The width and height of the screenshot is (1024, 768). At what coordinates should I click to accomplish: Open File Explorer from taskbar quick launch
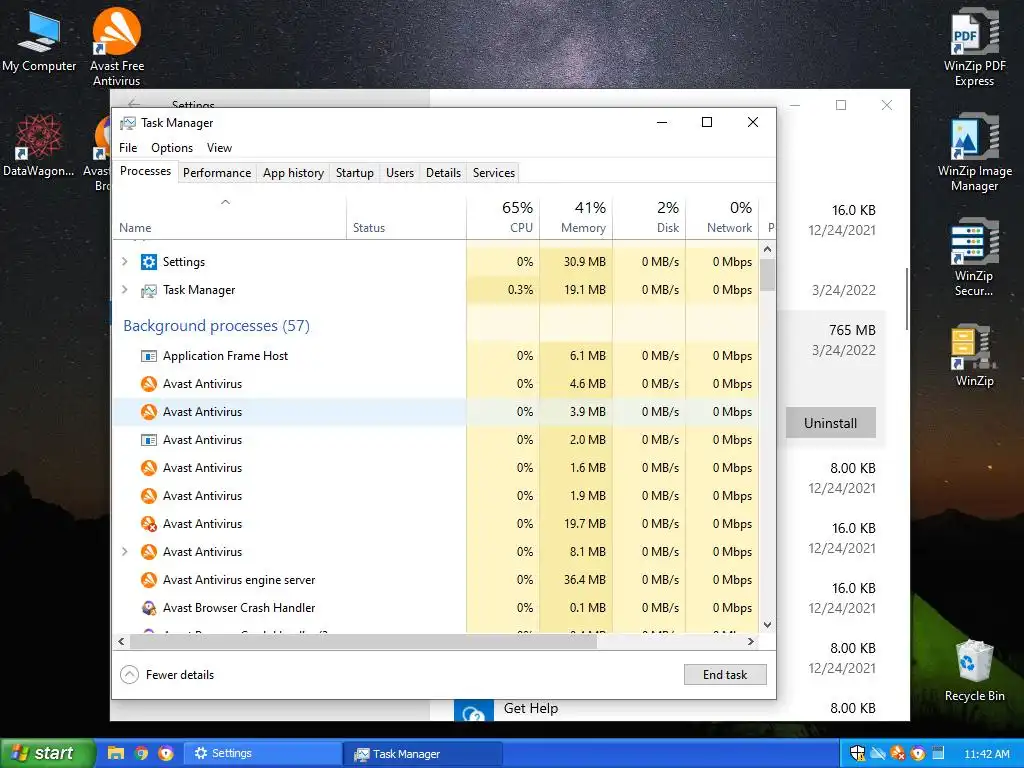[x=116, y=754]
